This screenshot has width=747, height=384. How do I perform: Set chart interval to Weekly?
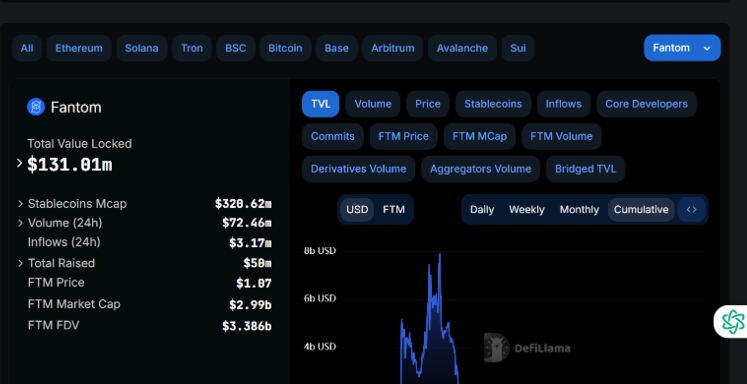click(x=527, y=210)
